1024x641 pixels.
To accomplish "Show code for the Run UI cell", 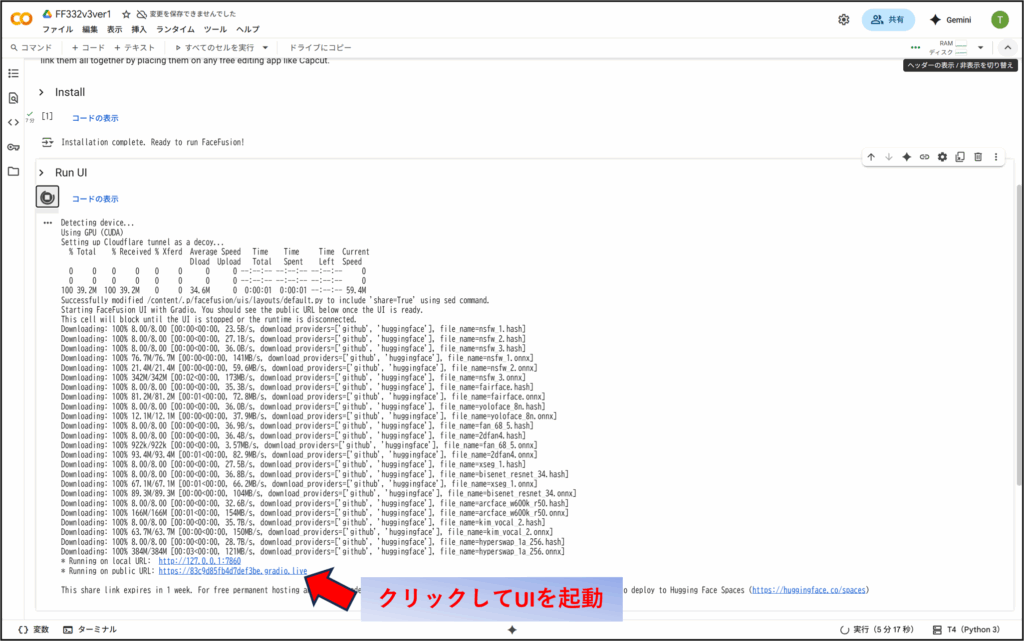I will [x=95, y=199].
